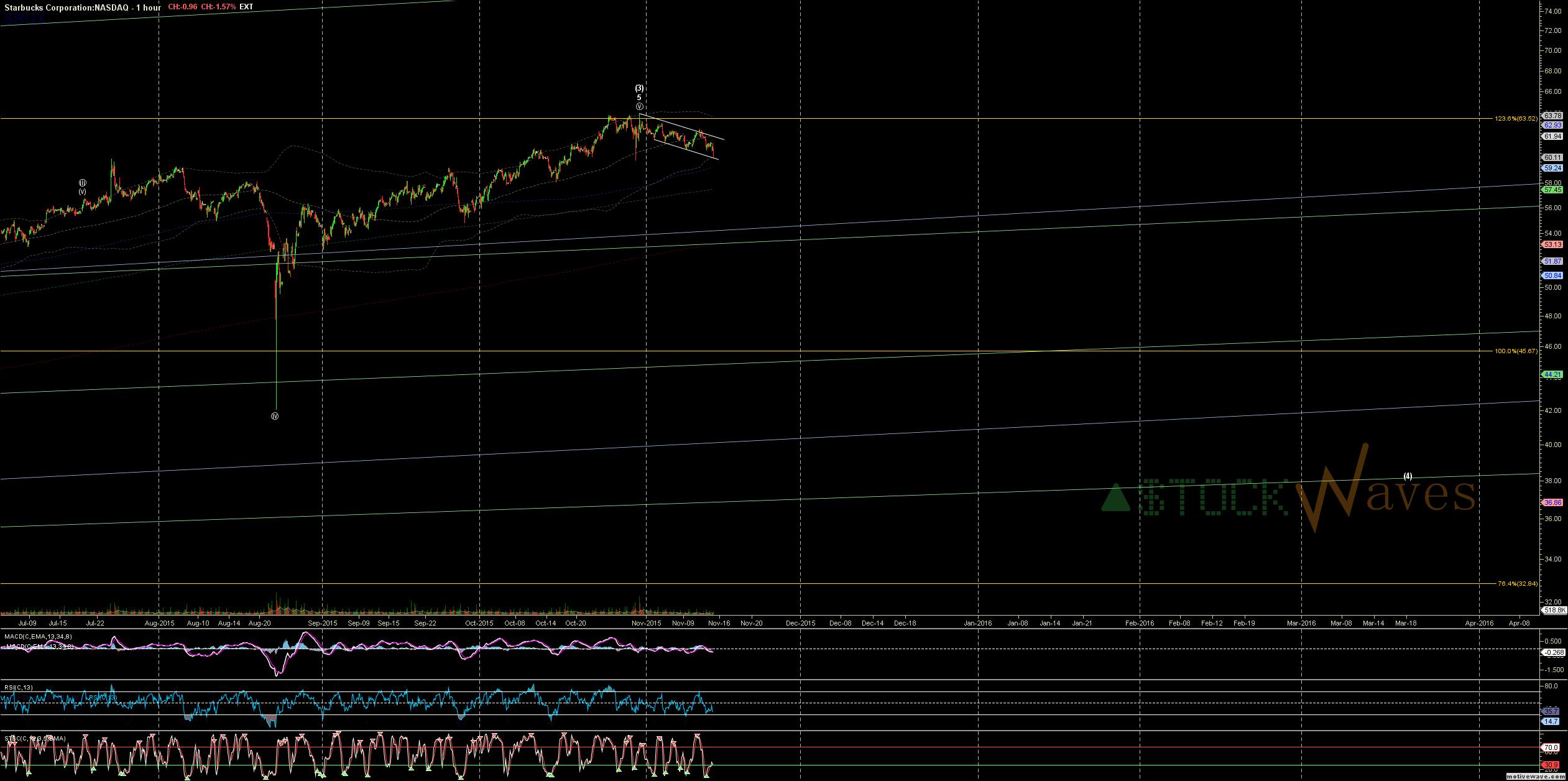Click the Feb-2016 date on time axis
The height and width of the screenshot is (781, 1568).
pyautogui.click(x=1140, y=623)
